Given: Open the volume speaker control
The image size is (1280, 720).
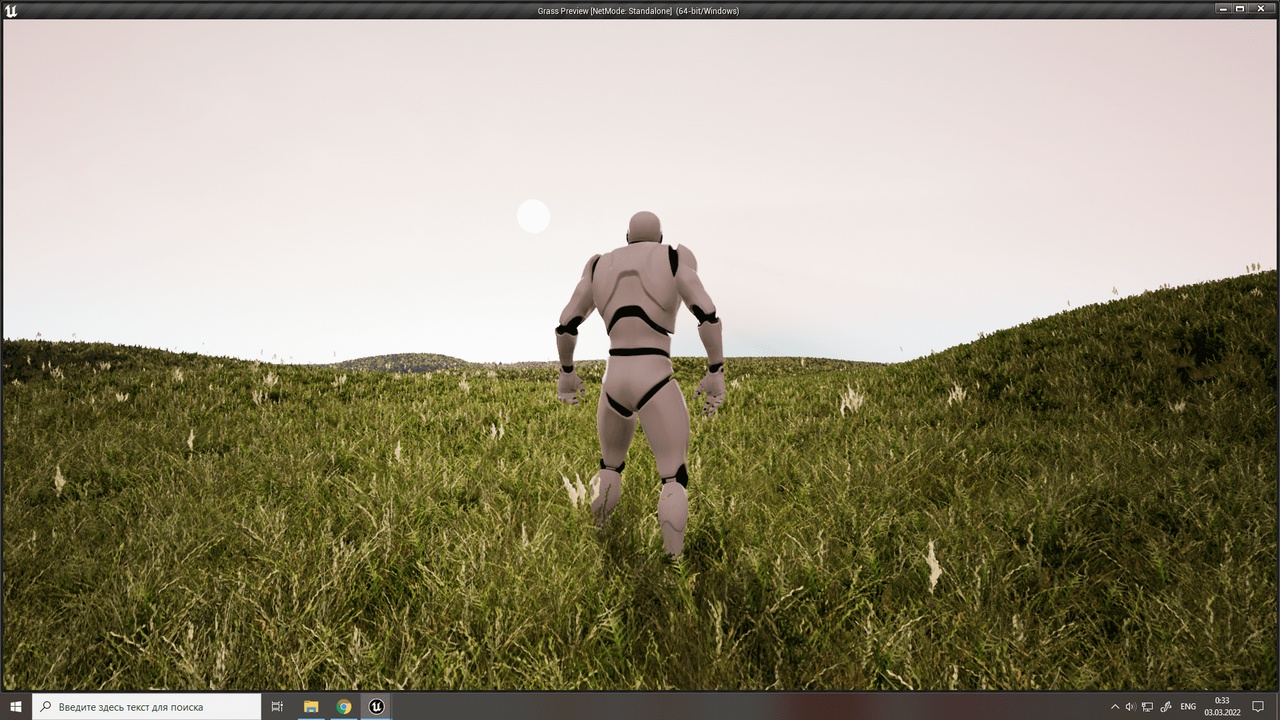Looking at the screenshot, I should click(x=1130, y=707).
